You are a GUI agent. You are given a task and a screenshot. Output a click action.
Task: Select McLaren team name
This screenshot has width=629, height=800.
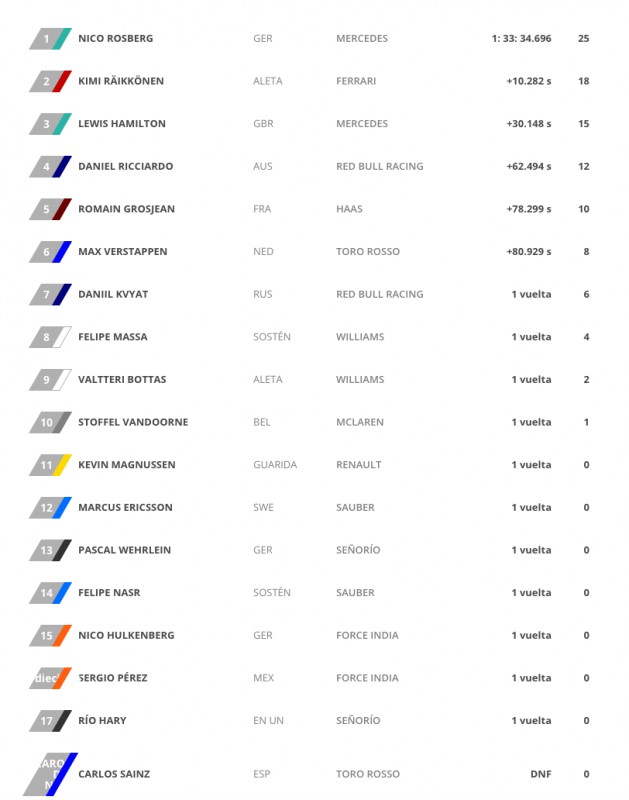tap(360, 422)
